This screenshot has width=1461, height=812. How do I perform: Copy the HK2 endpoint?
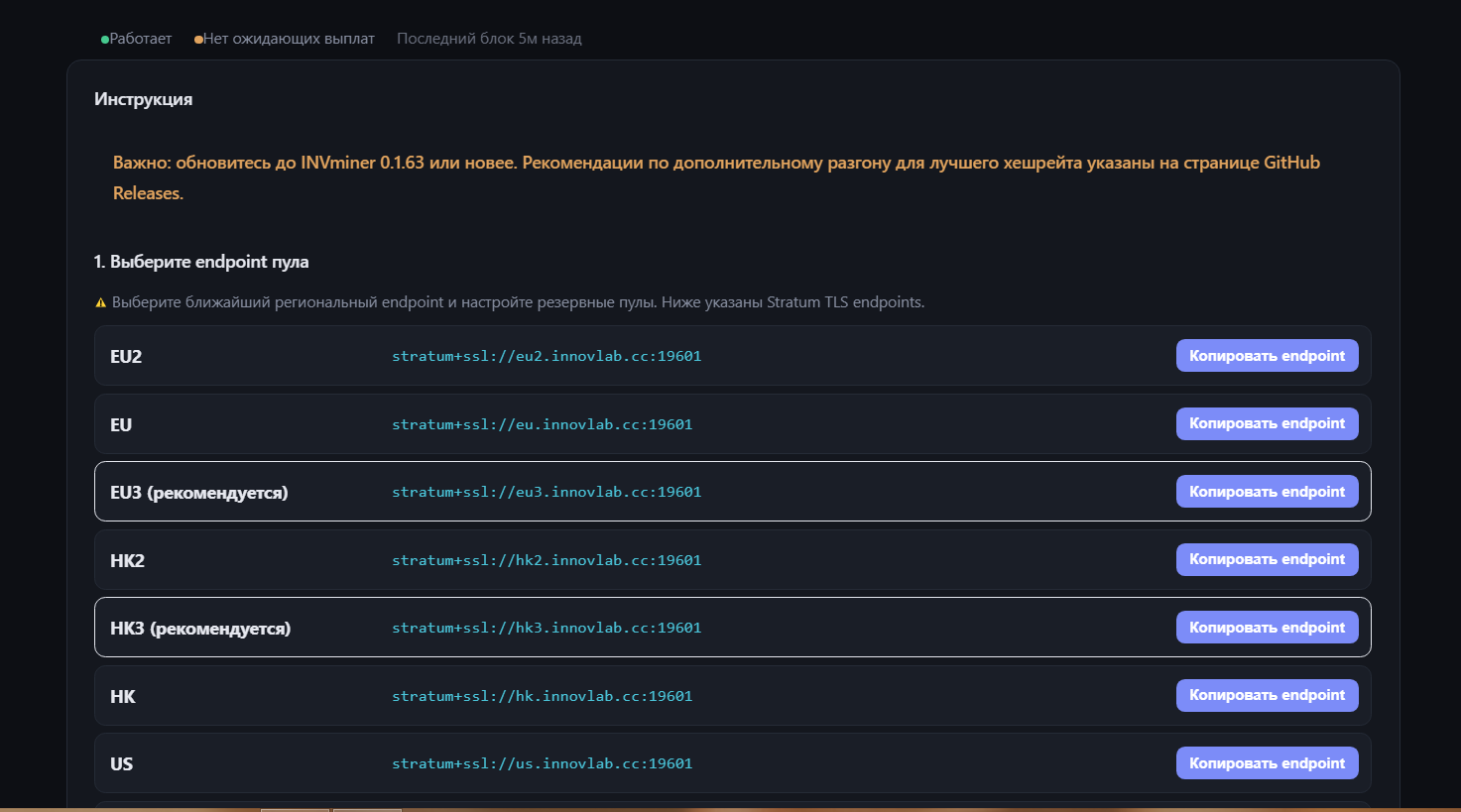click(x=1267, y=559)
